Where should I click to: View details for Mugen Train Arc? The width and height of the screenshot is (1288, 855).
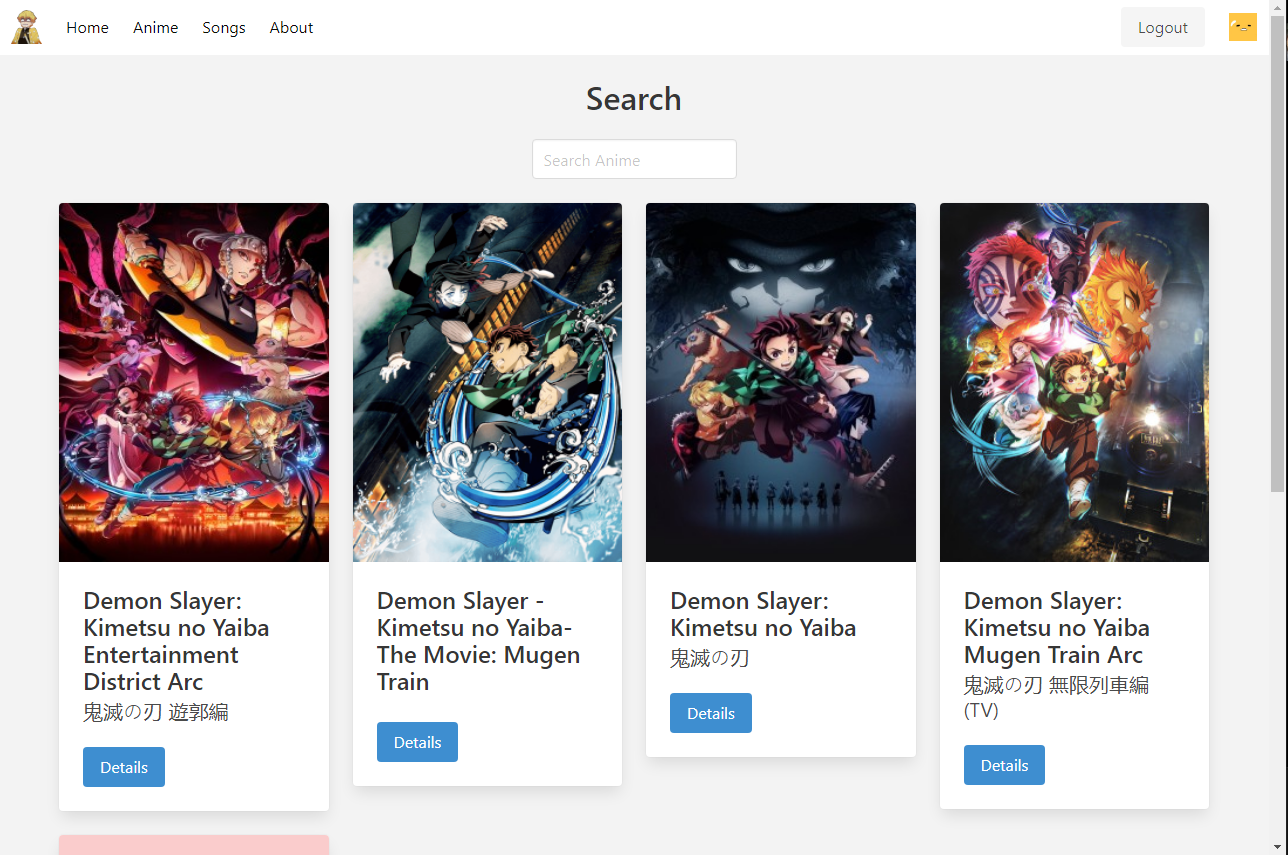(1004, 765)
